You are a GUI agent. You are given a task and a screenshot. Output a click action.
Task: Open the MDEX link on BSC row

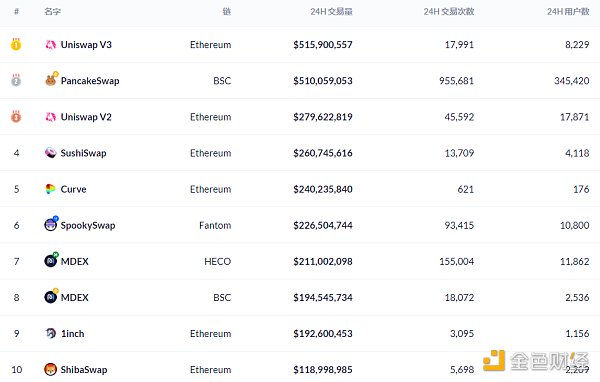75,297
